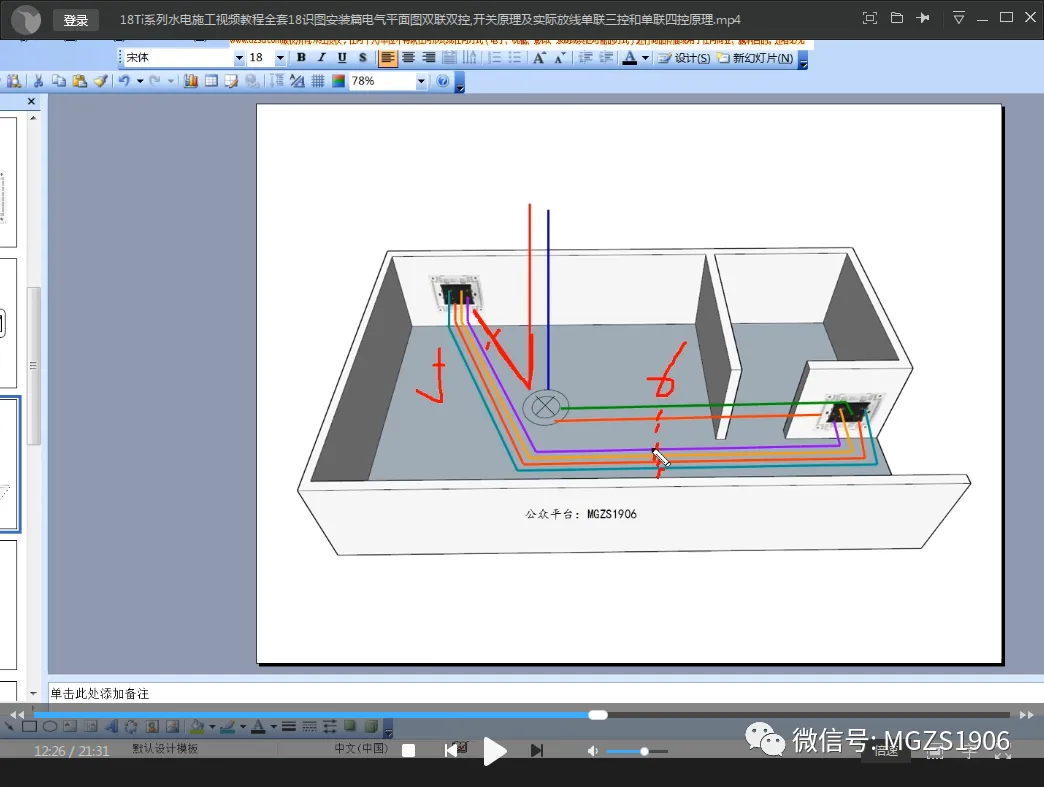Select the Oval drawing tool
This screenshot has height=787, width=1044.
coord(50,726)
